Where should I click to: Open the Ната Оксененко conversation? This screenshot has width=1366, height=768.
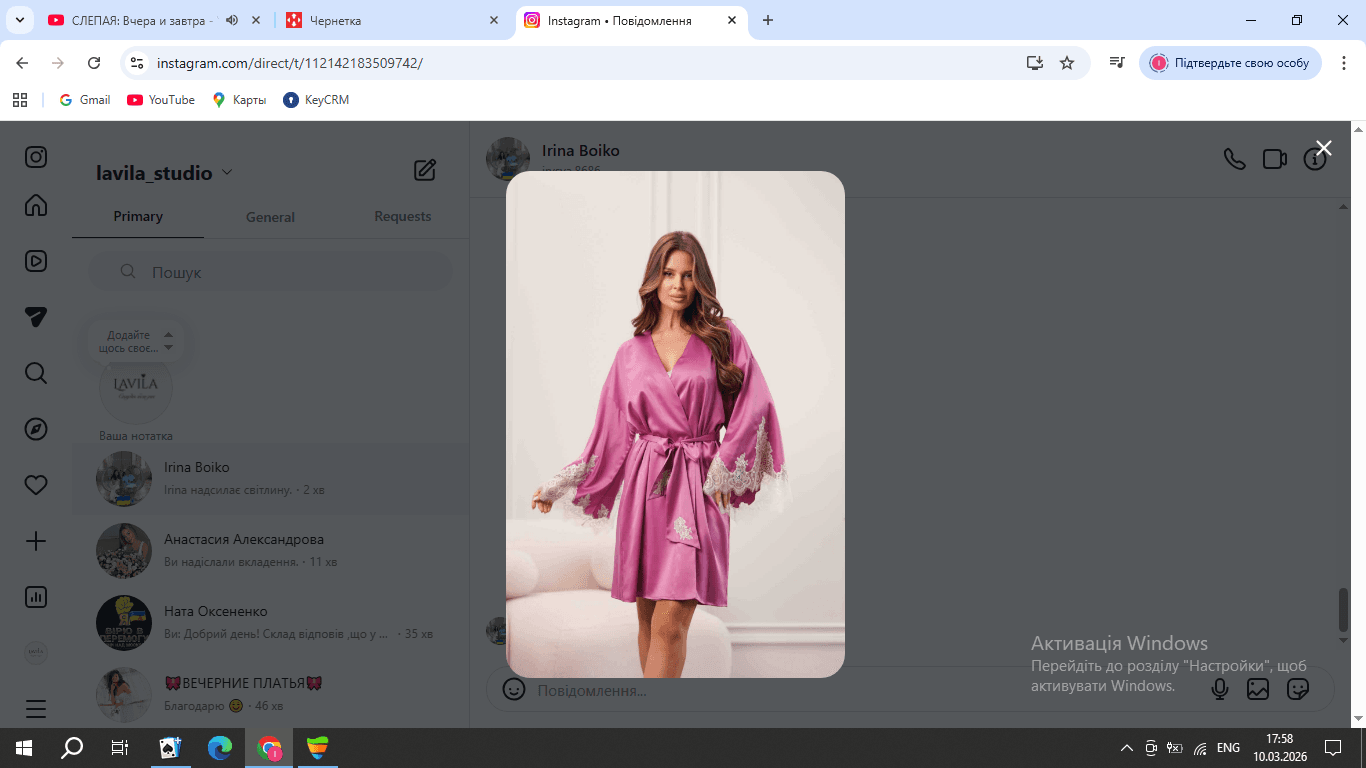point(271,622)
